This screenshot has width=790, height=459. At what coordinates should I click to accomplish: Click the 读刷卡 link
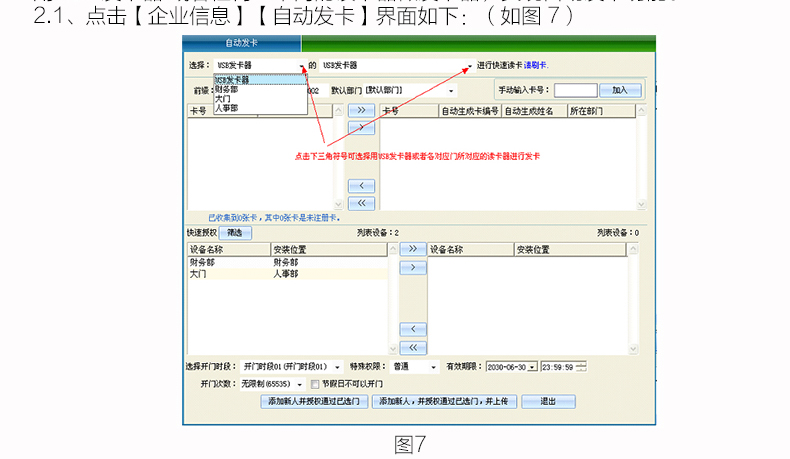537,65
